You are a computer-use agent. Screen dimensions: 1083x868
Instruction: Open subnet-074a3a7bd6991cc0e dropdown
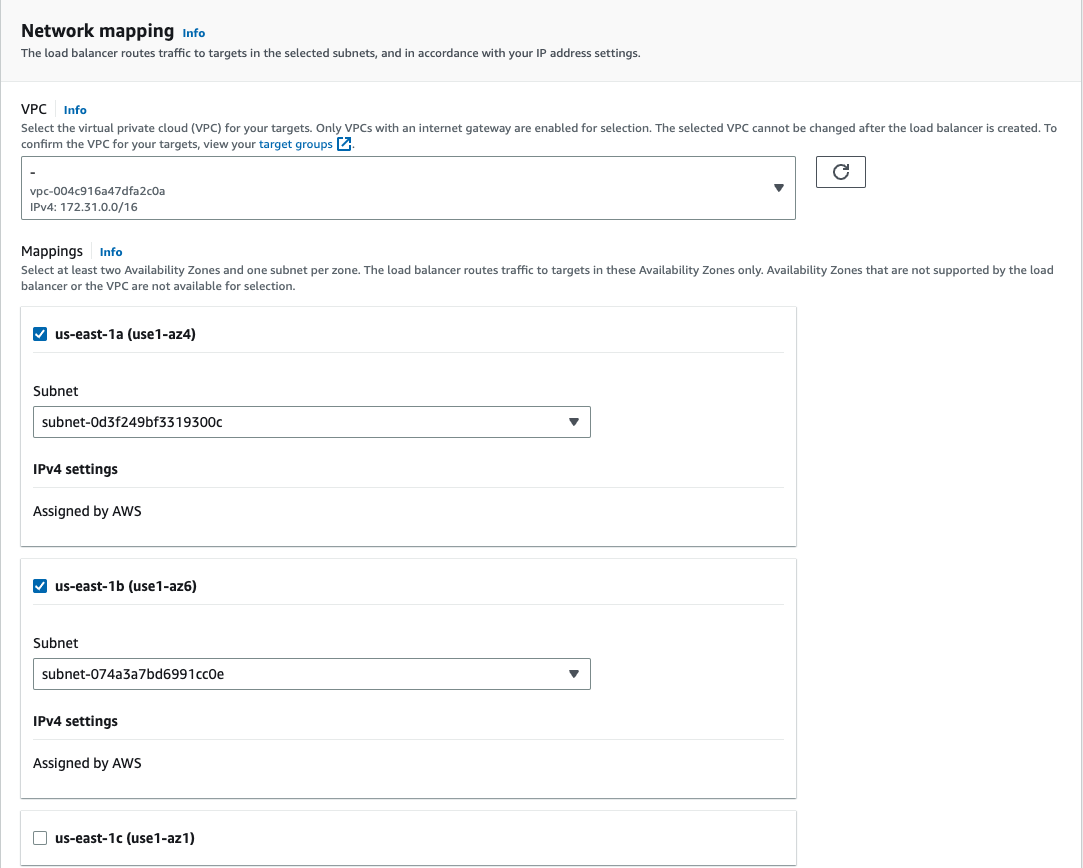click(x=300, y=674)
